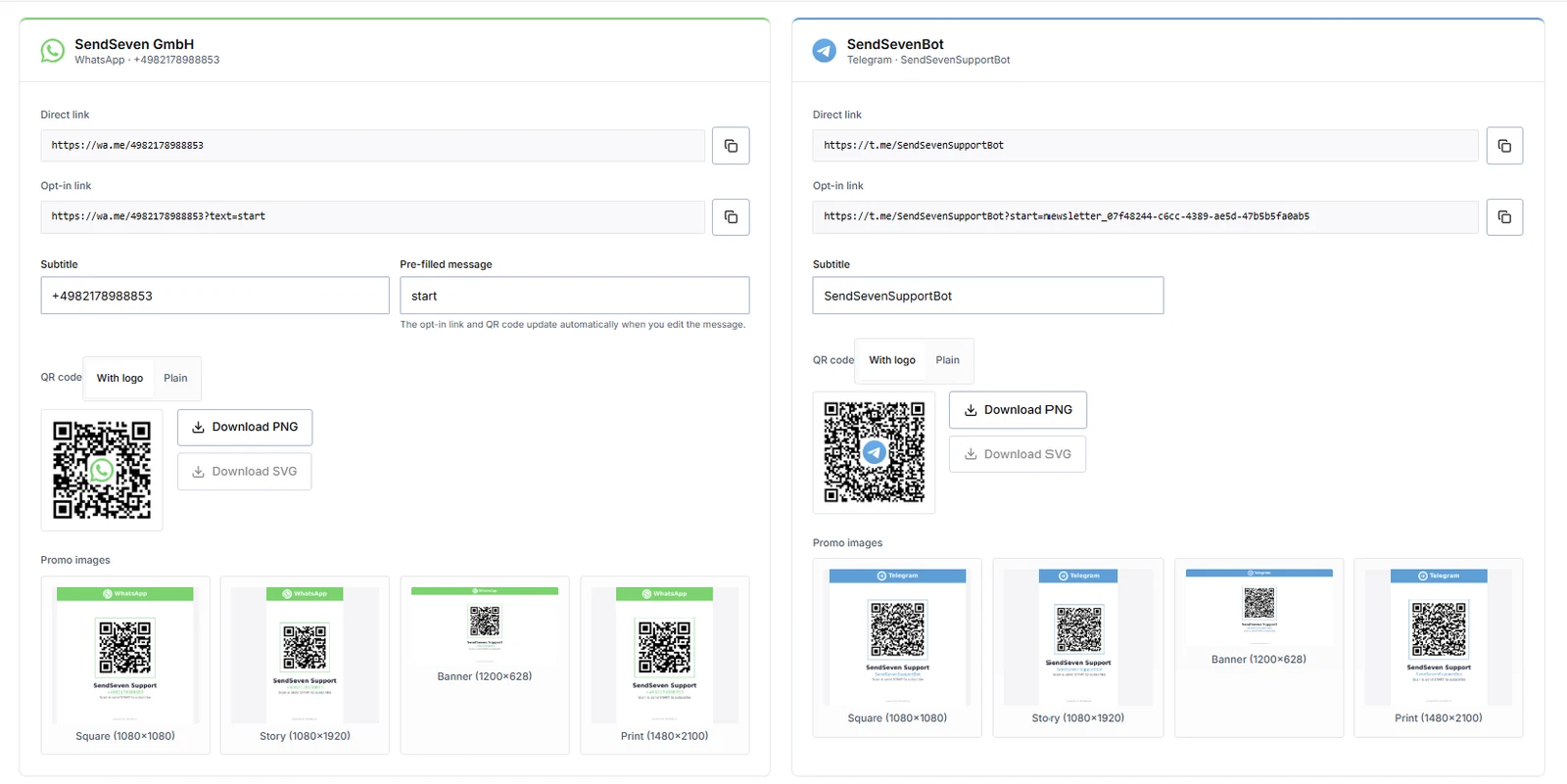Open the WhatsApp QR code image
1567x784 pixels.
tap(102, 471)
